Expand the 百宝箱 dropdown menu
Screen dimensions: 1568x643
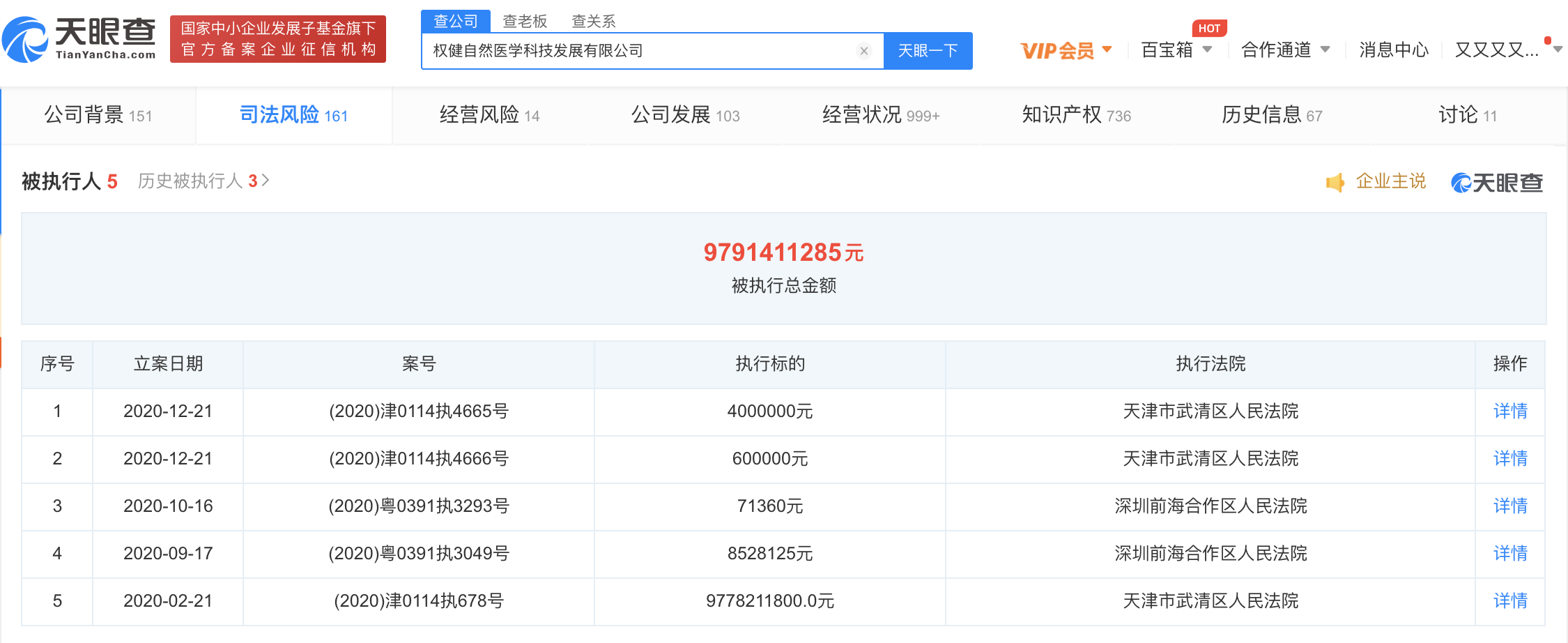click(x=1207, y=50)
